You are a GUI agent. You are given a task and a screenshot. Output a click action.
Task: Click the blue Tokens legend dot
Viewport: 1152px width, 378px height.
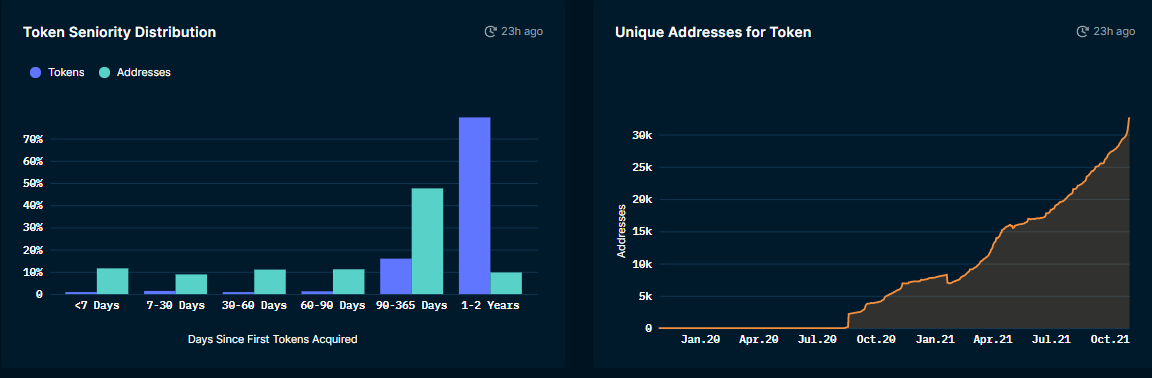pyautogui.click(x=35, y=72)
